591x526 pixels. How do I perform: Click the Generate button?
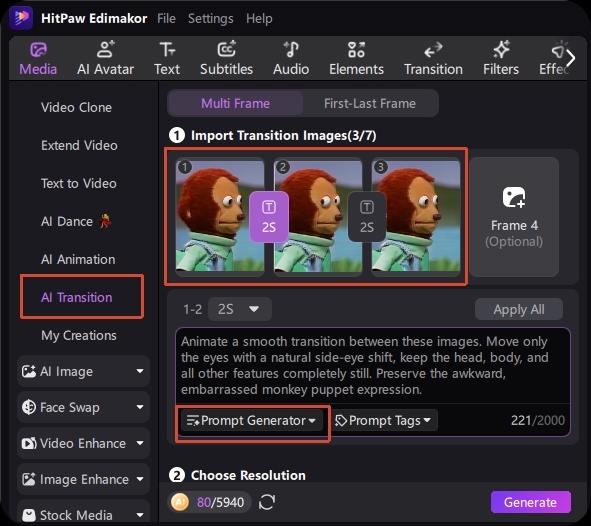coord(530,502)
